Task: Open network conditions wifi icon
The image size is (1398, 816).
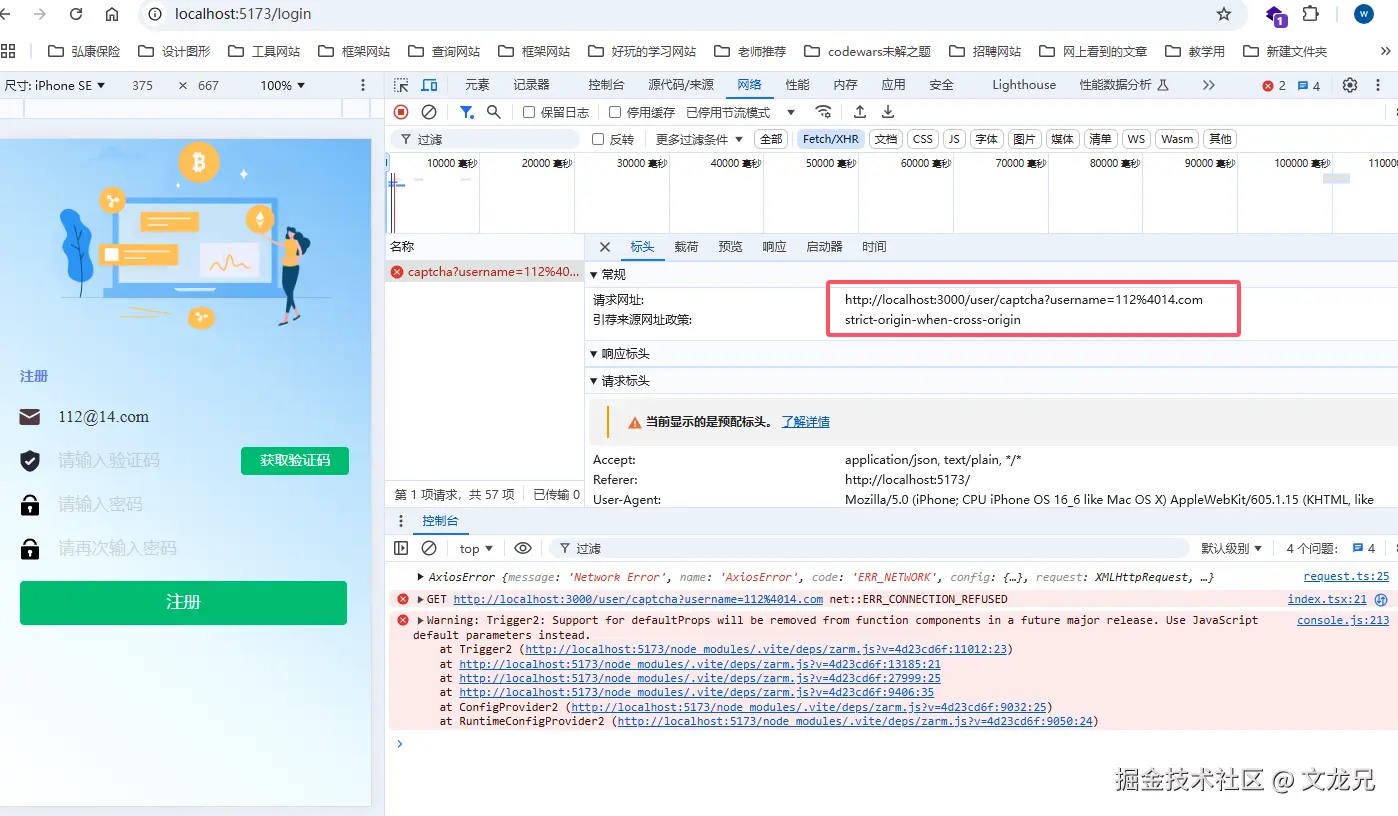Action: 823,112
